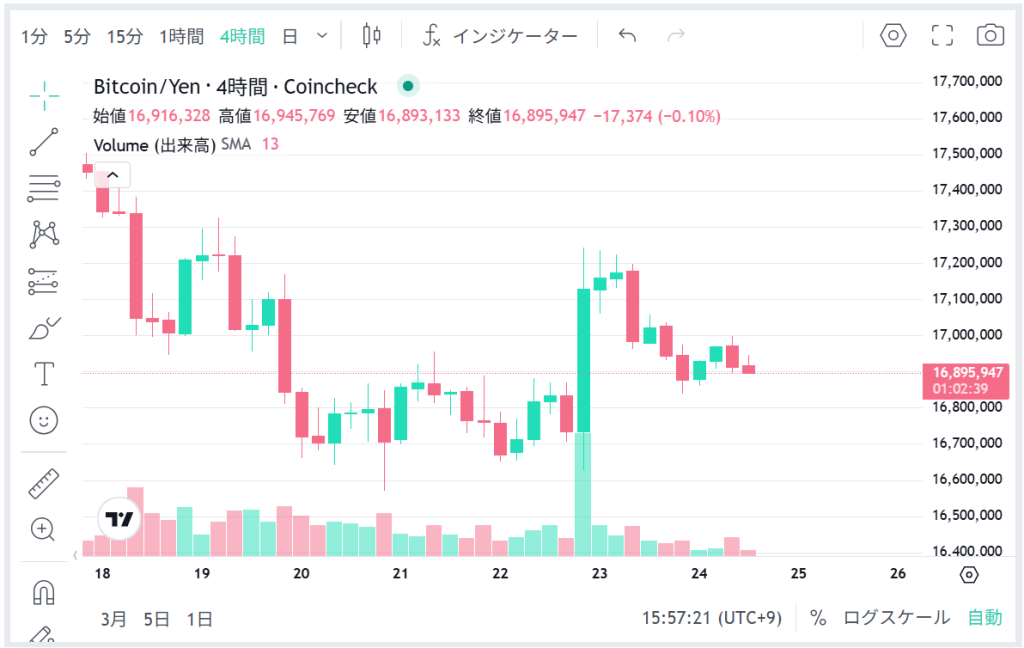This screenshot has height=648, width=1024.
Task: Open the candlestick chart type selector
Action: click(x=372, y=36)
